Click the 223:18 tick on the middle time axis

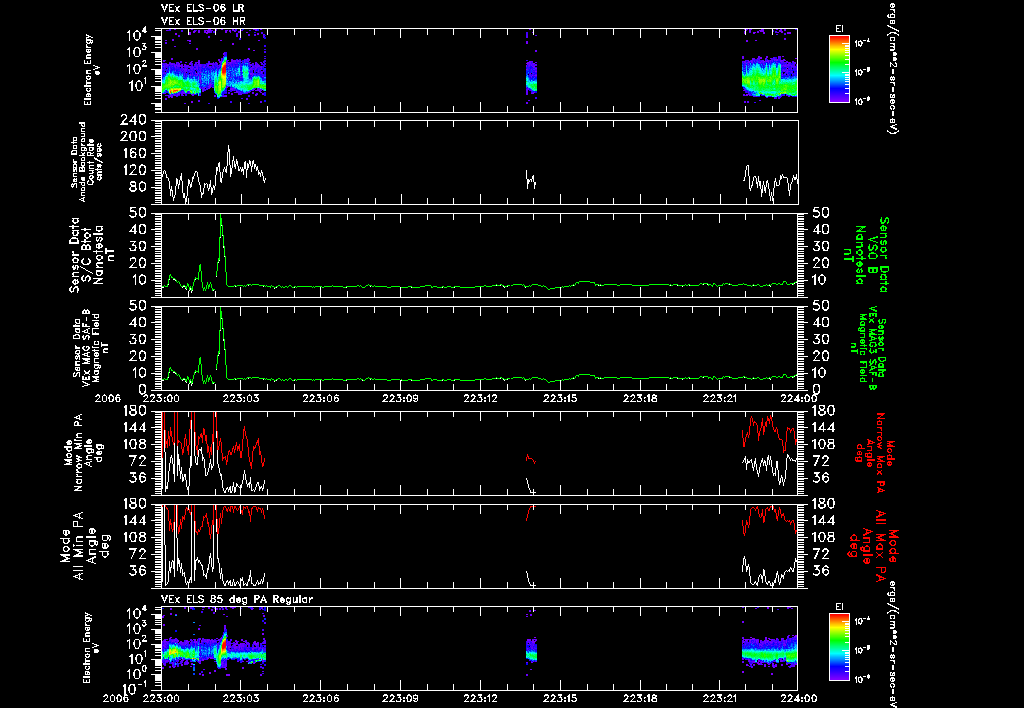pos(640,398)
